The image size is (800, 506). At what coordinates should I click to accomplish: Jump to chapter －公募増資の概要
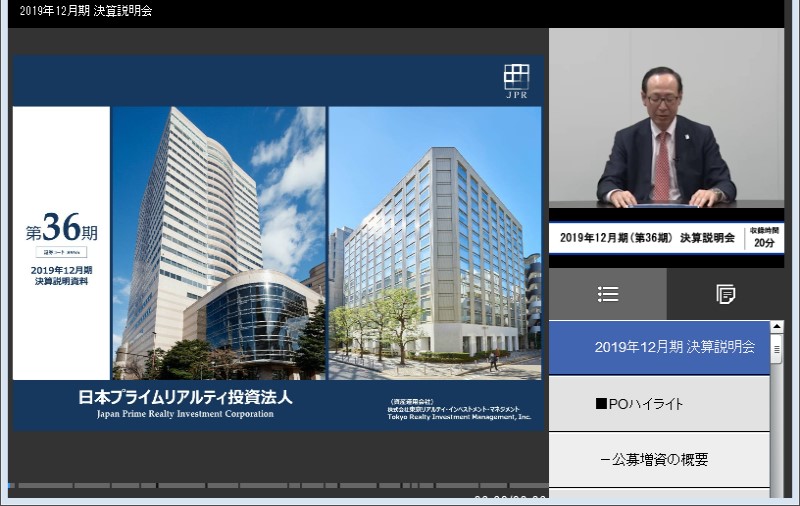point(659,460)
